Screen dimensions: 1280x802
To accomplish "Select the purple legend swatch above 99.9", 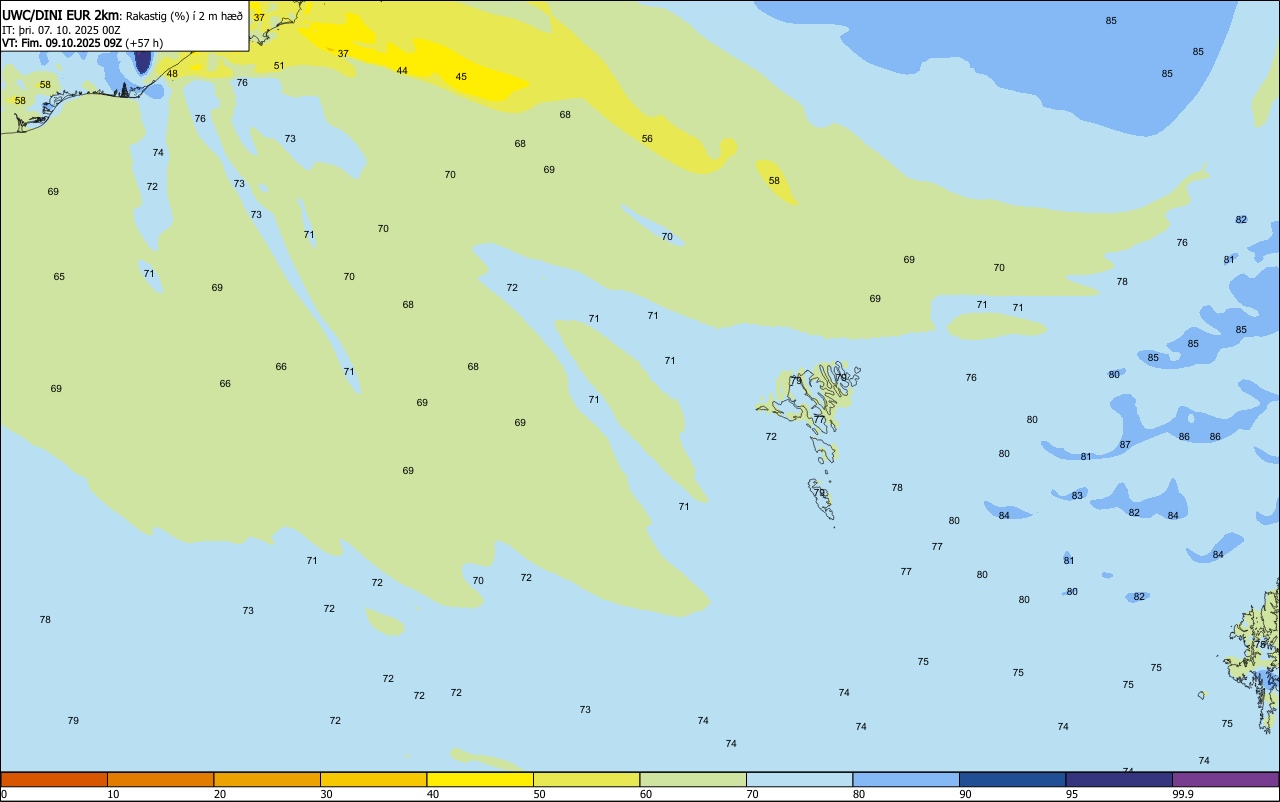I will (1225, 779).
